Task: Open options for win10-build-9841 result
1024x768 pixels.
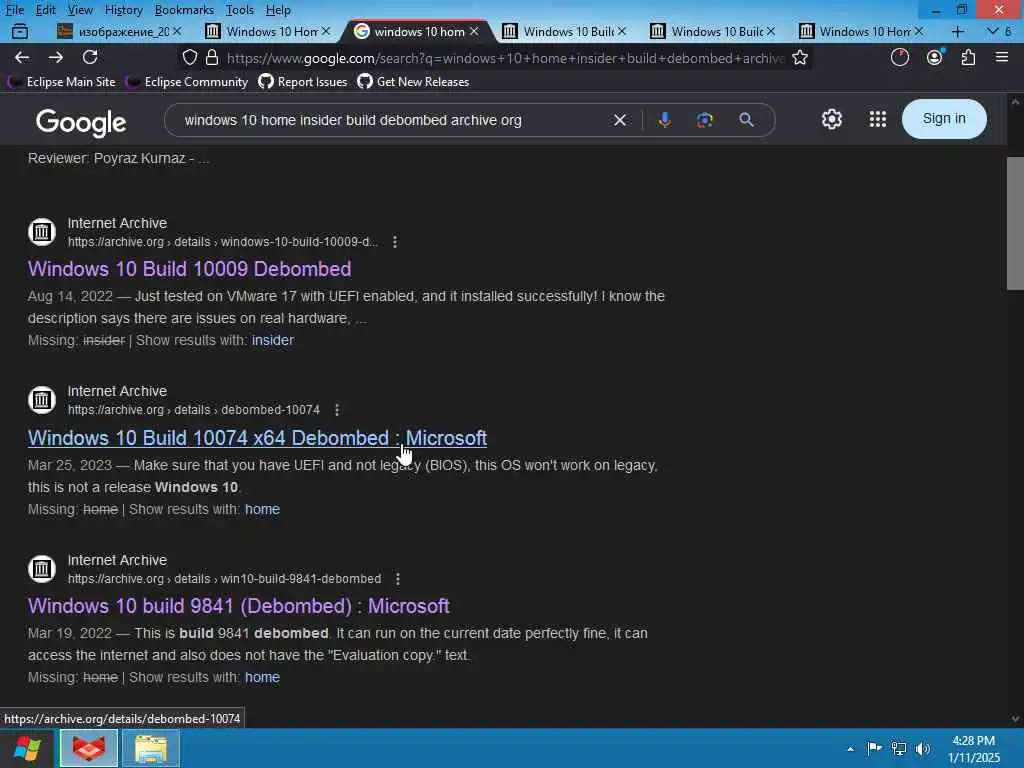Action: [x=398, y=579]
